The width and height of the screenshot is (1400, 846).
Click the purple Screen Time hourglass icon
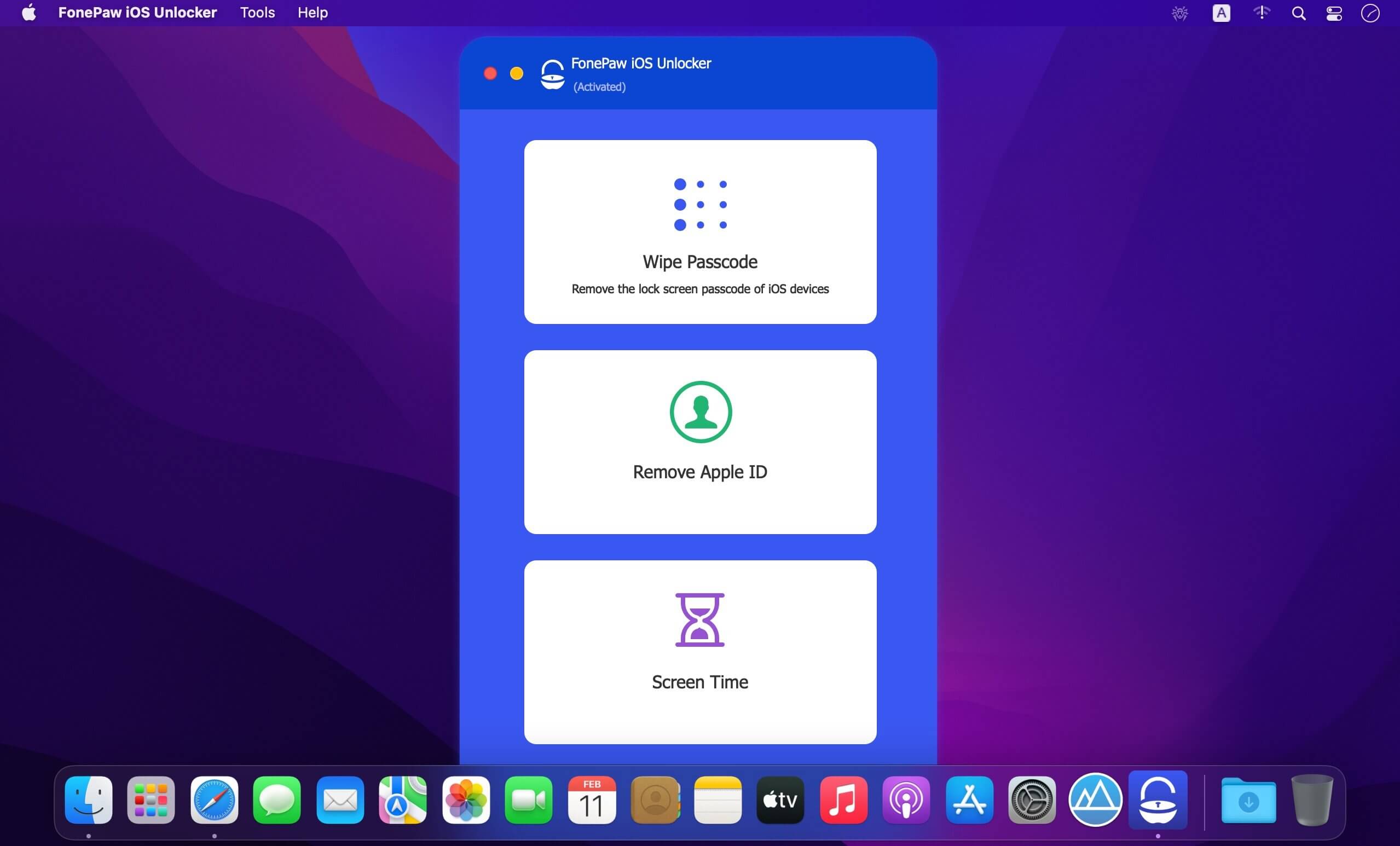[x=699, y=620]
